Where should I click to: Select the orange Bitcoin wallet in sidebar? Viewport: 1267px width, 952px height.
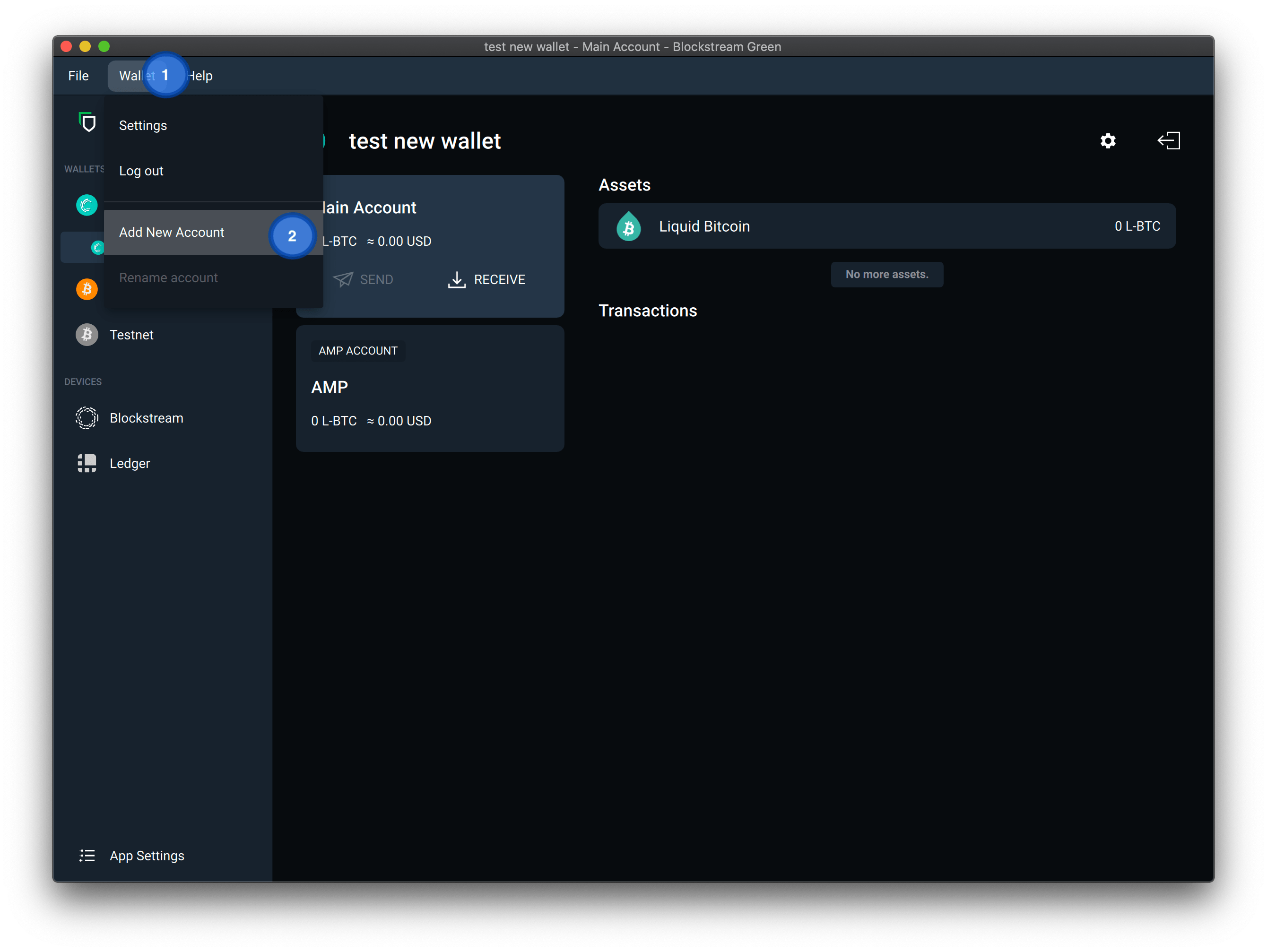[x=87, y=289]
